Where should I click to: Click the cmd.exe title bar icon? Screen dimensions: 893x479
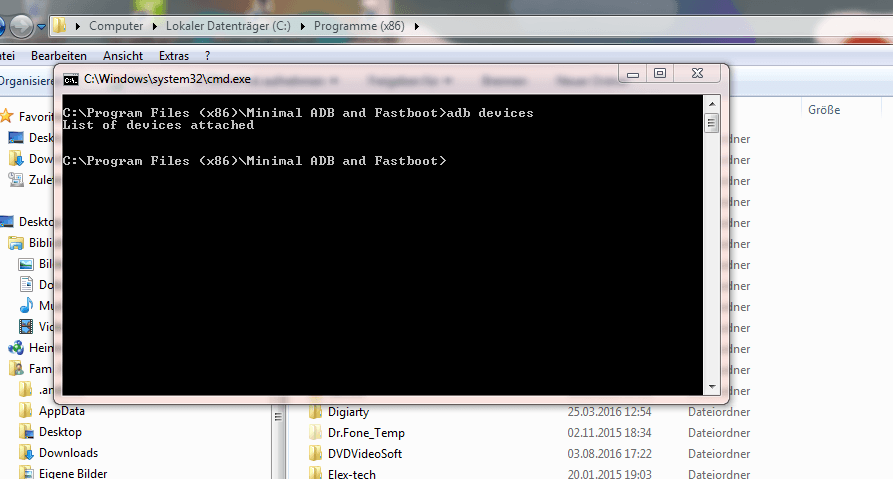click(x=71, y=80)
